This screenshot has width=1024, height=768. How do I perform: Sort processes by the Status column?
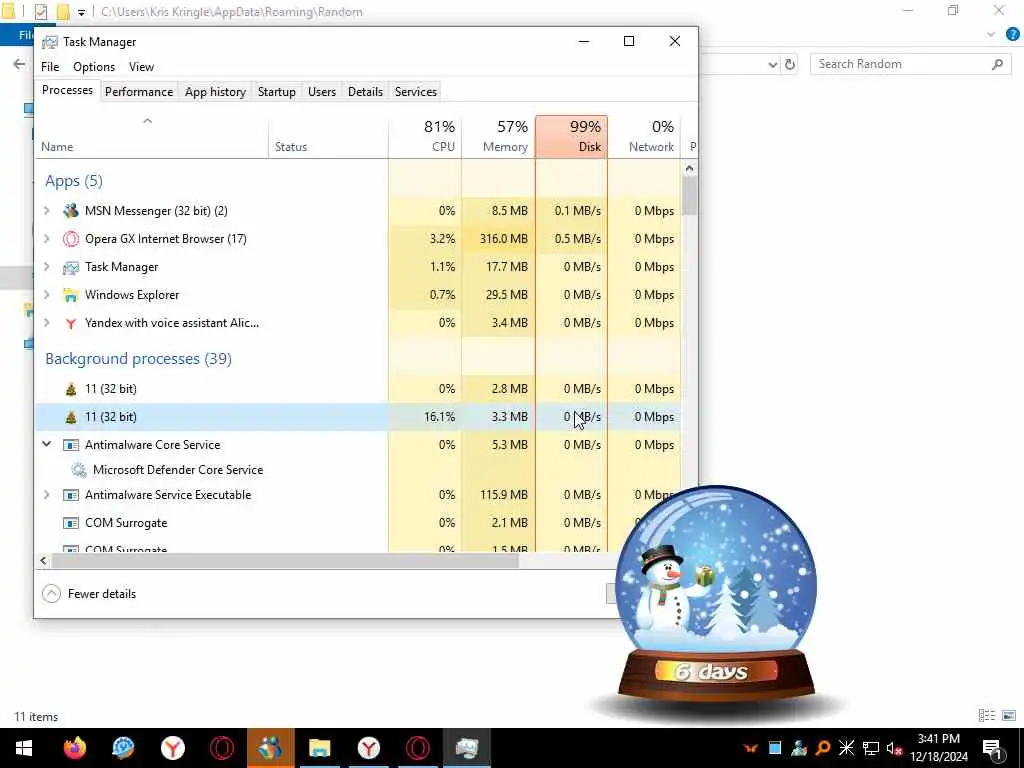pos(328,137)
